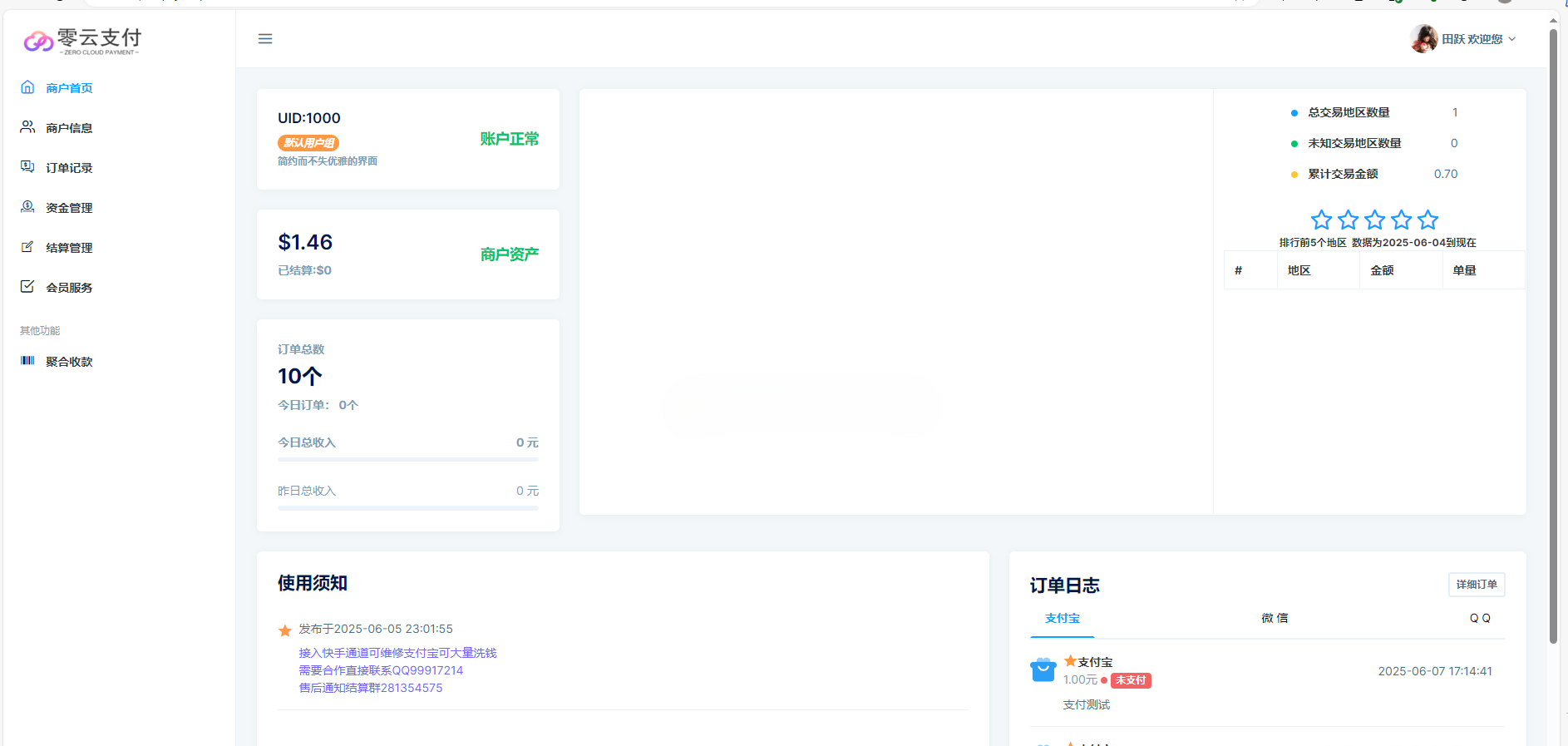Click the 接入快手通道 notice link
Screen dimensions: 1568x746
click(397, 653)
